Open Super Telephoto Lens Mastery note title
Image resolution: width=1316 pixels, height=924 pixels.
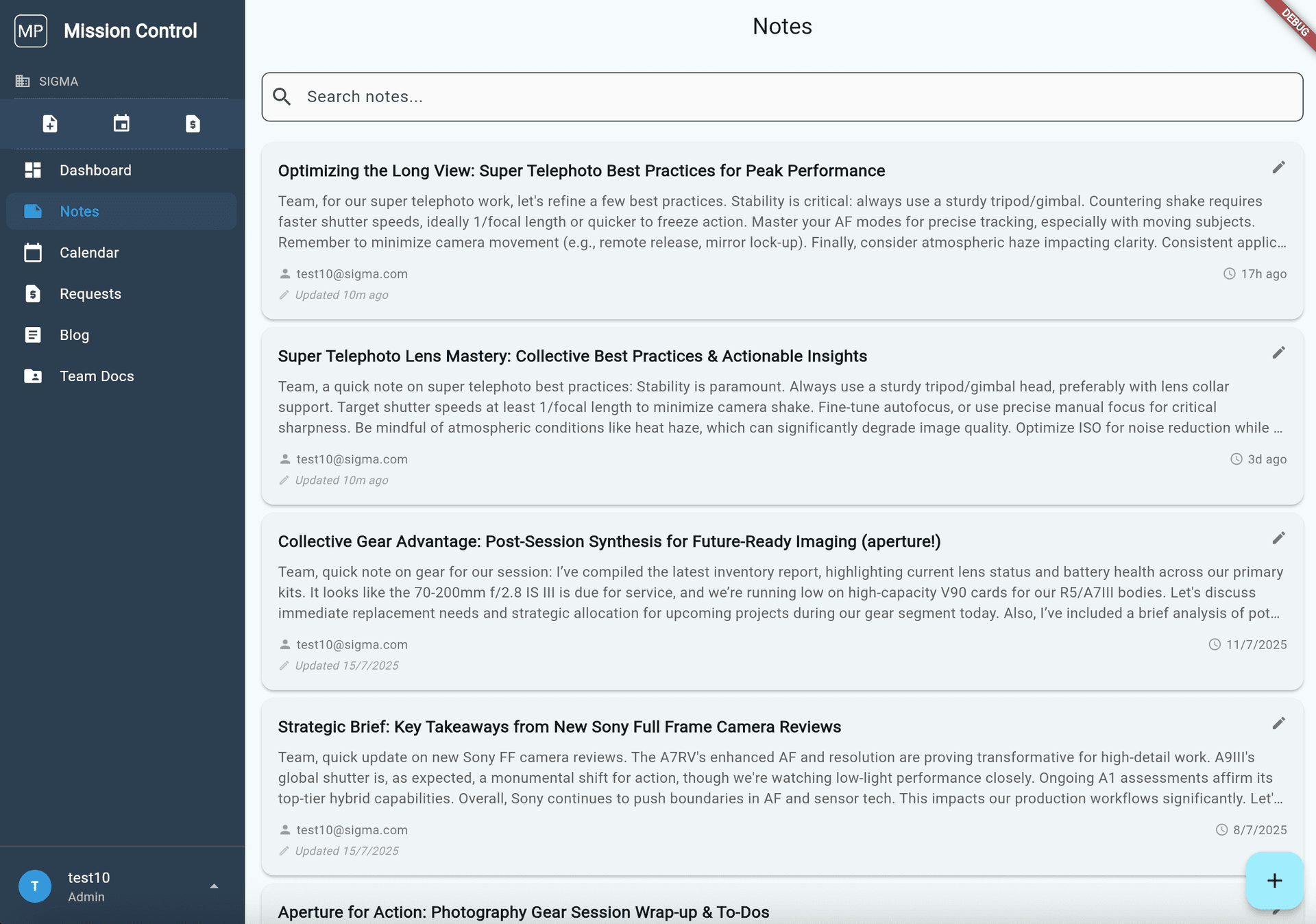pos(572,356)
